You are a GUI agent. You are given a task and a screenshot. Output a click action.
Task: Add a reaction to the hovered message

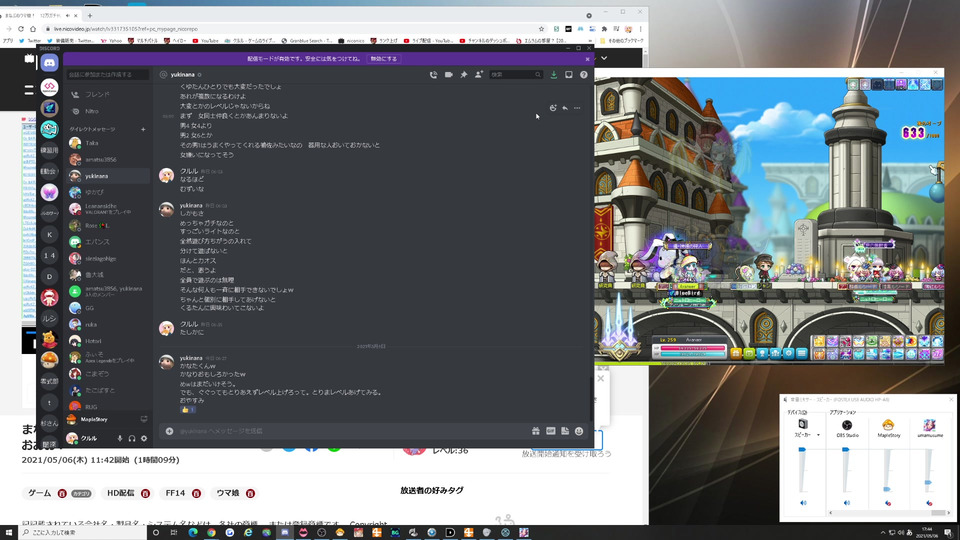553,108
